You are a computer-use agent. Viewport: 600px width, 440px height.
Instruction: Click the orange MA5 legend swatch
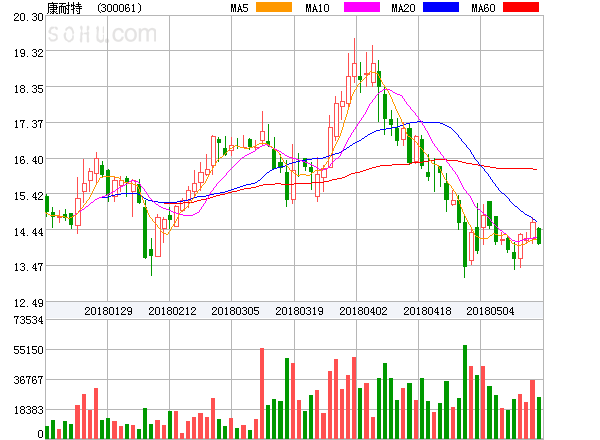point(274,7)
